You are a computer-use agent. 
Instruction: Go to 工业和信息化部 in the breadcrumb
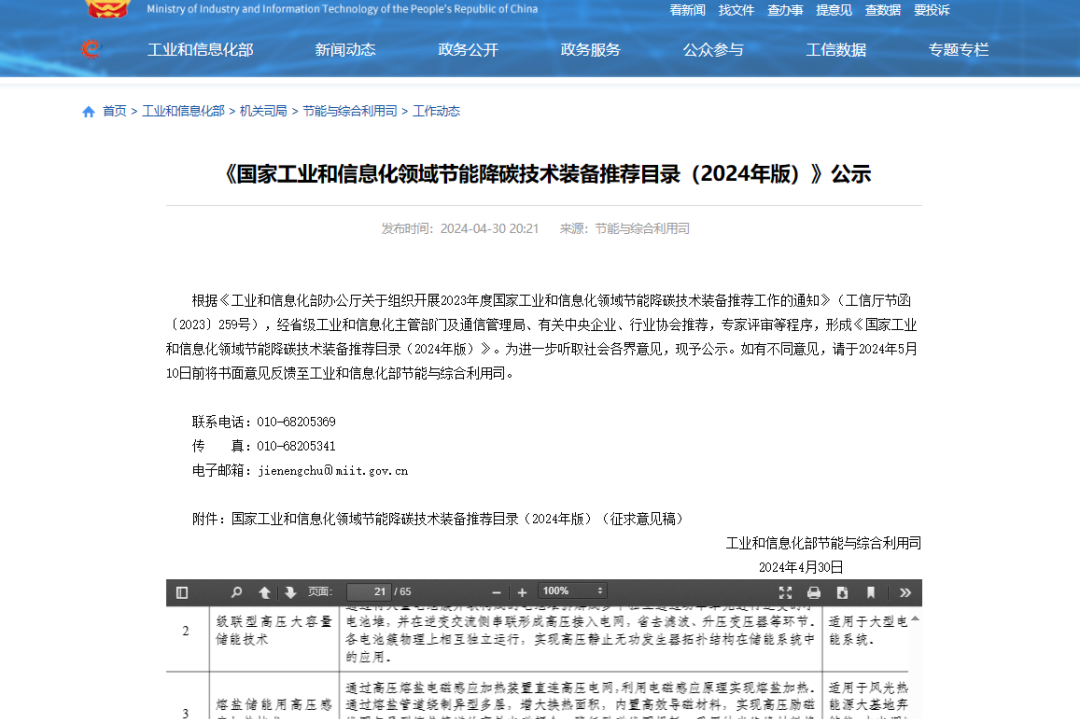pyautogui.click(x=183, y=112)
